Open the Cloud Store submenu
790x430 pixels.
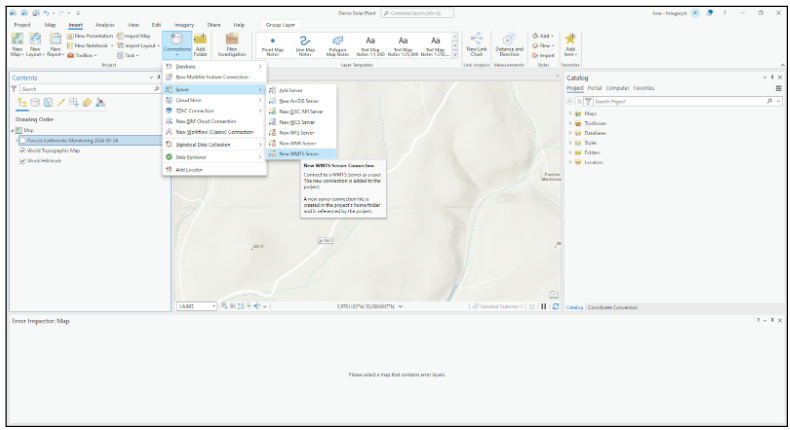coord(214,100)
